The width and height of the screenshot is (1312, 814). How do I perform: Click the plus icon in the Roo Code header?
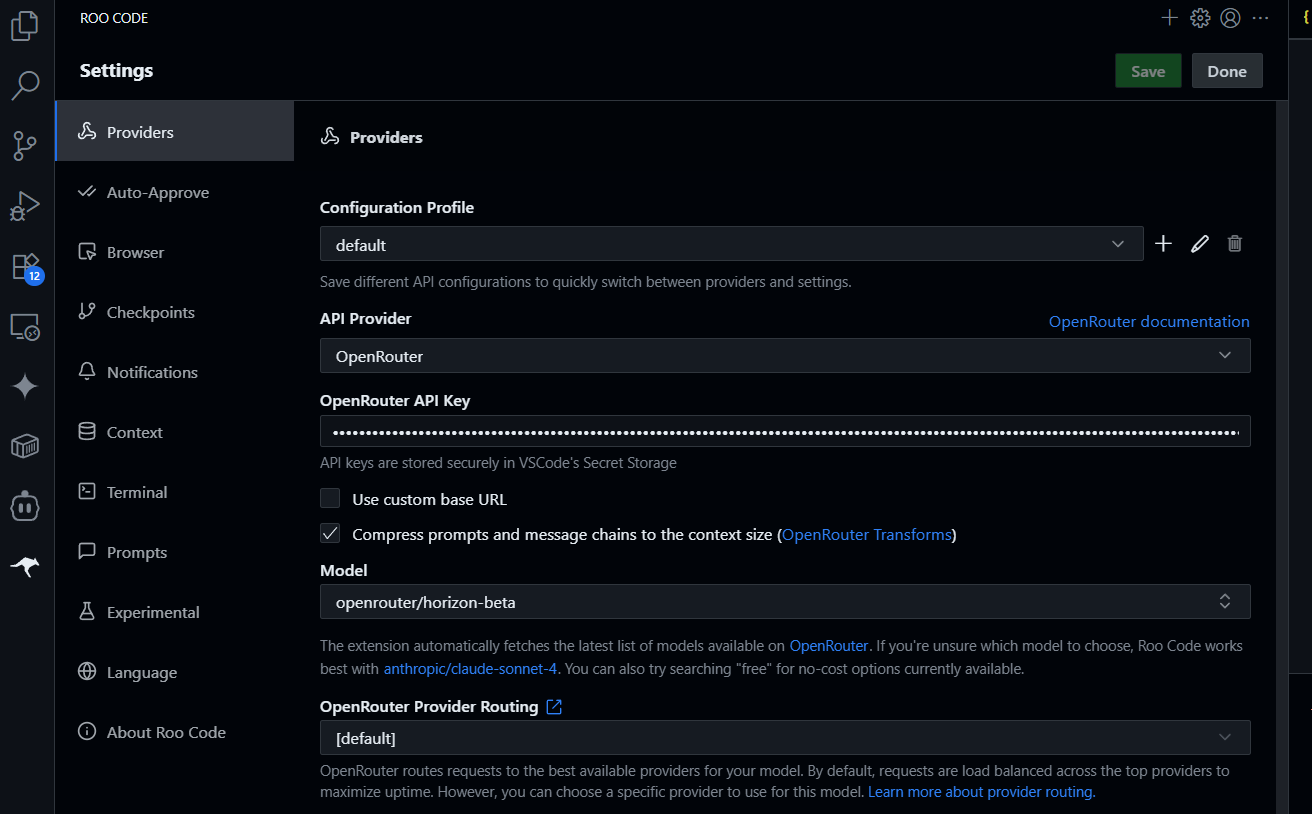point(1169,18)
